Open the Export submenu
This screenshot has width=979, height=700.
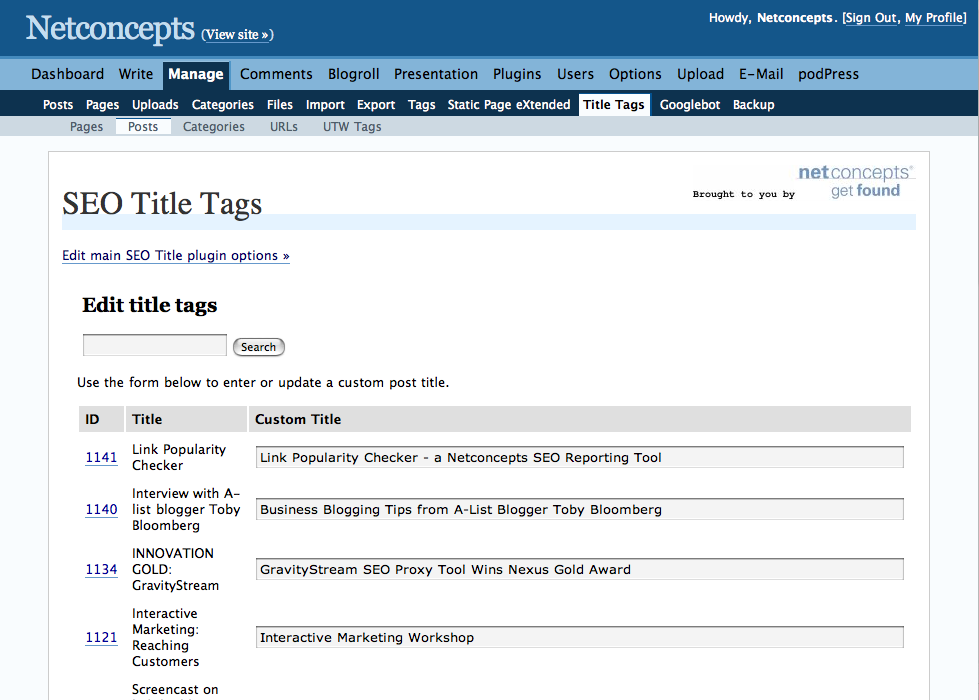click(x=376, y=105)
